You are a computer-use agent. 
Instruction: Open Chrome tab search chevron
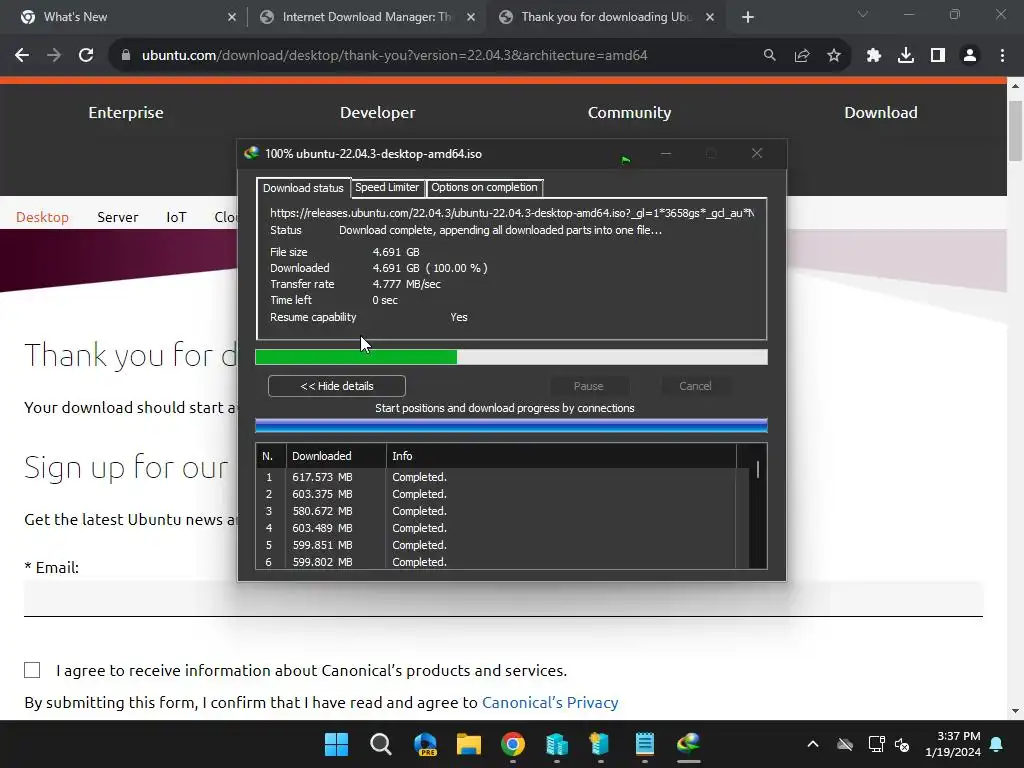tap(863, 14)
